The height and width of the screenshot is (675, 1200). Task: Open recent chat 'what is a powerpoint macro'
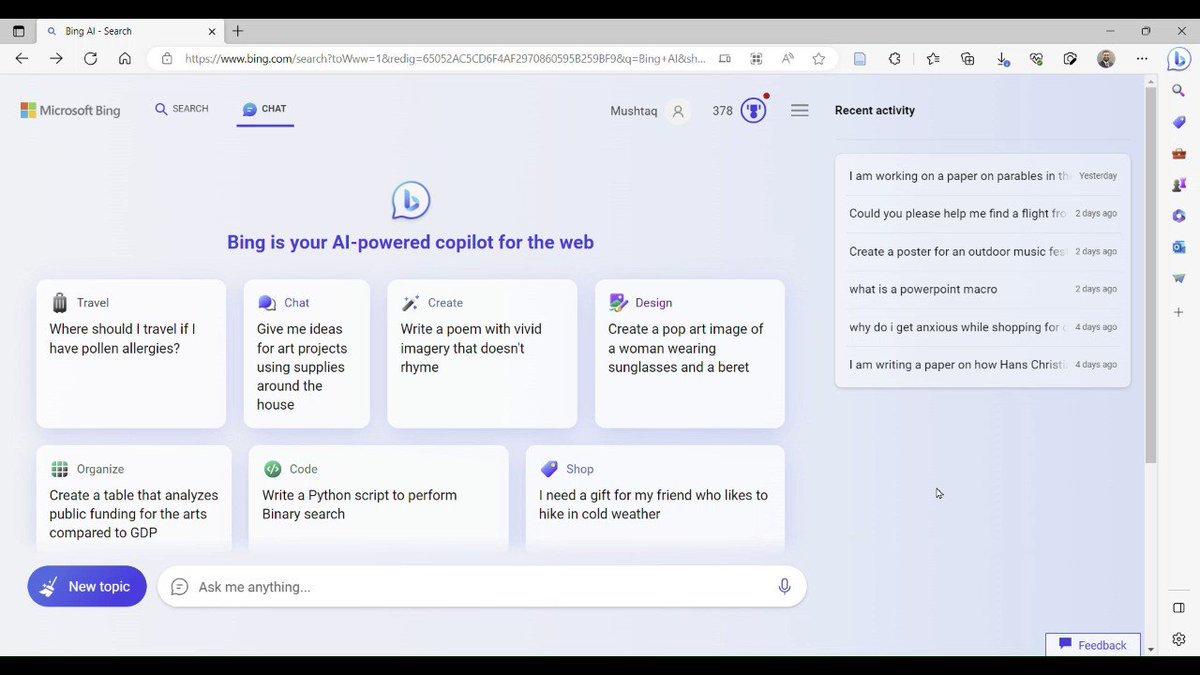(983, 289)
